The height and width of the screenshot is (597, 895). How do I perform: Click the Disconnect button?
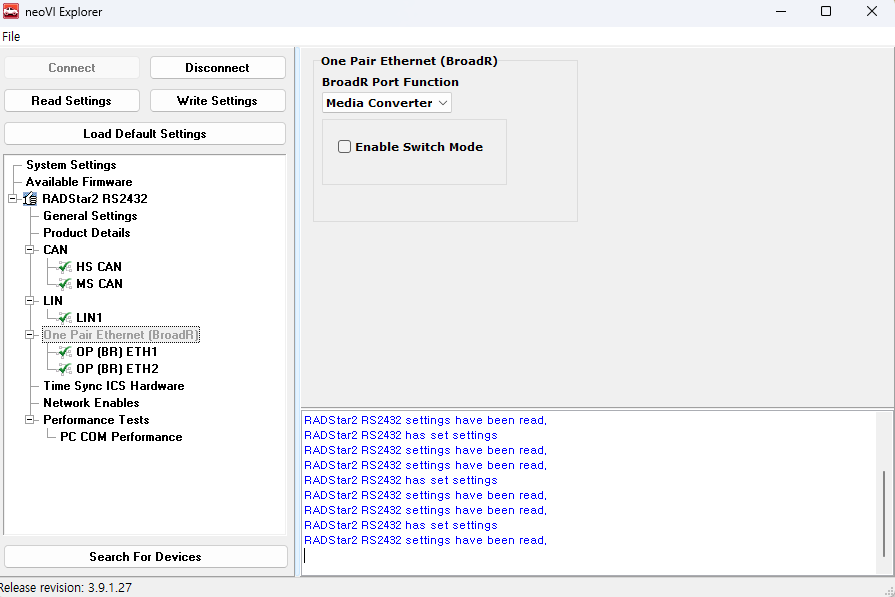point(217,68)
